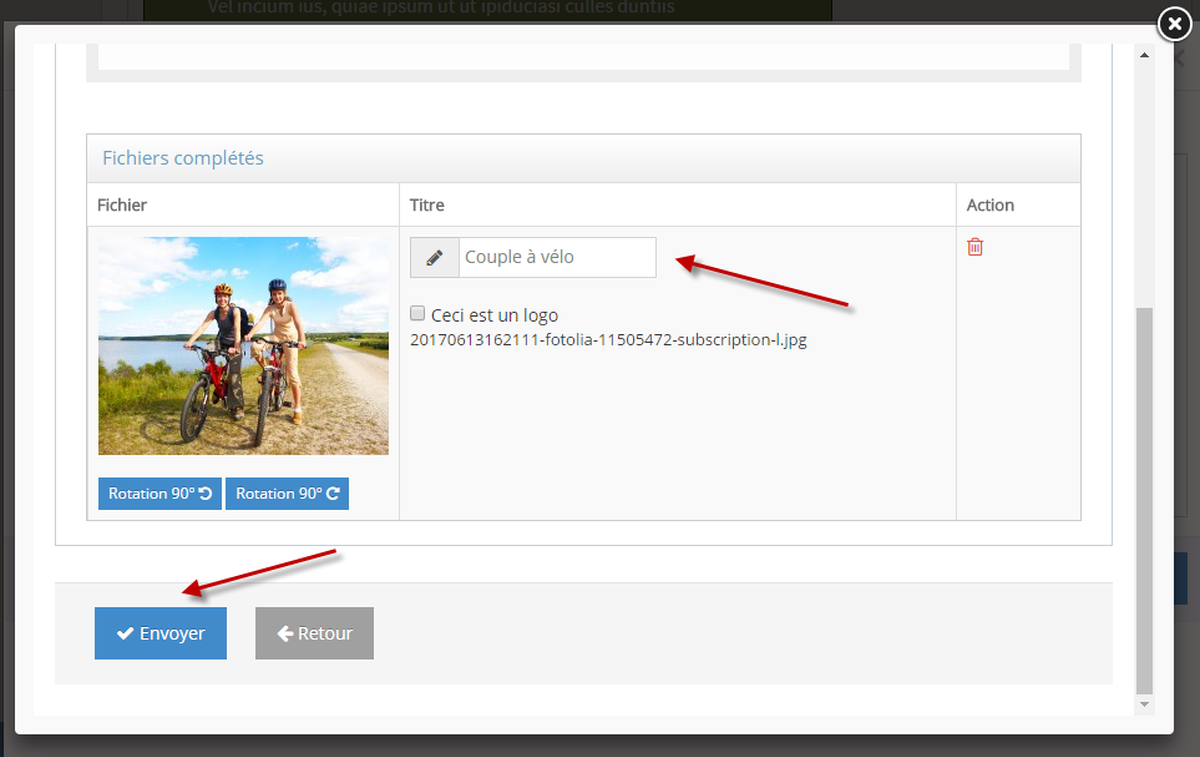
Task: Click the dialog vertical scrollbar thumb
Action: tap(1144, 500)
